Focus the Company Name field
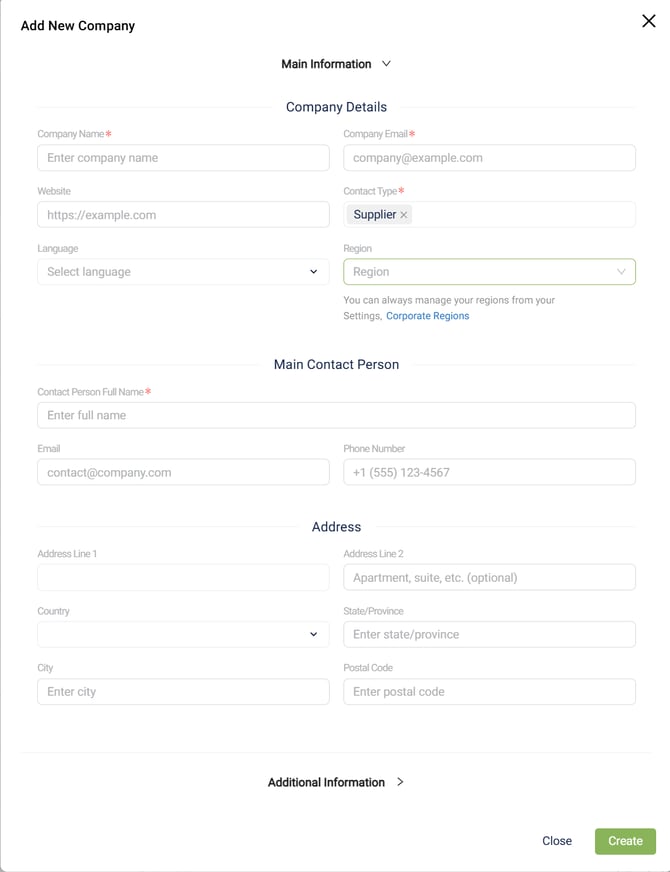Image resolution: width=670 pixels, height=872 pixels. point(183,158)
